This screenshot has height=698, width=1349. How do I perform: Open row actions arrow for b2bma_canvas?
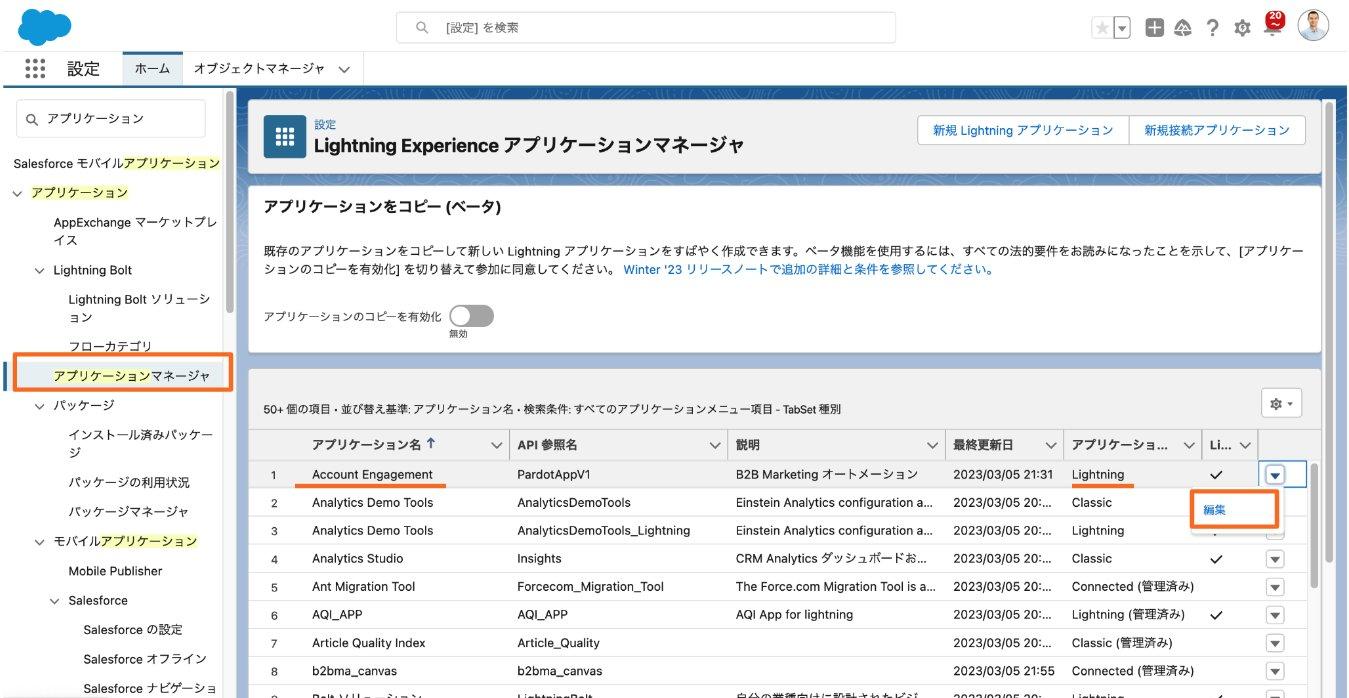pos(1275,671)
